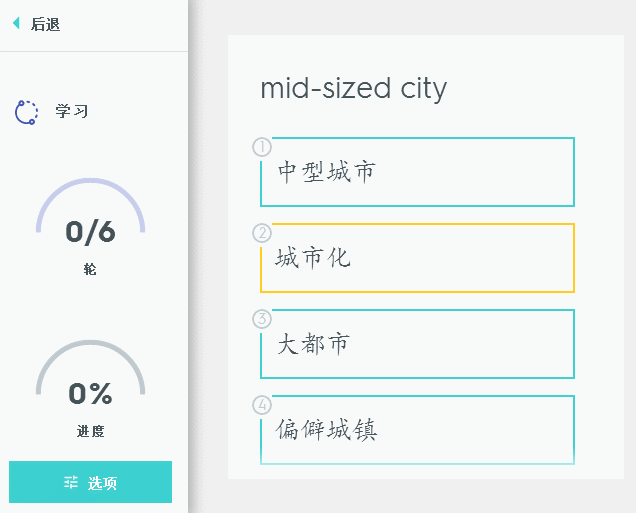Click the back arrow icon

tap(16, 24)
